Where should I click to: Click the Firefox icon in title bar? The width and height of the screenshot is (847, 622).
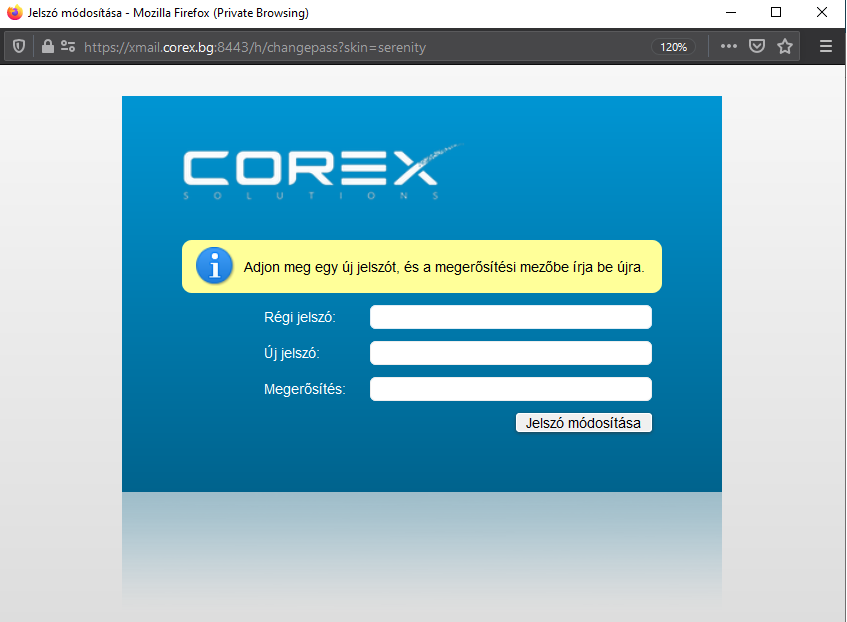coord(15,12)
